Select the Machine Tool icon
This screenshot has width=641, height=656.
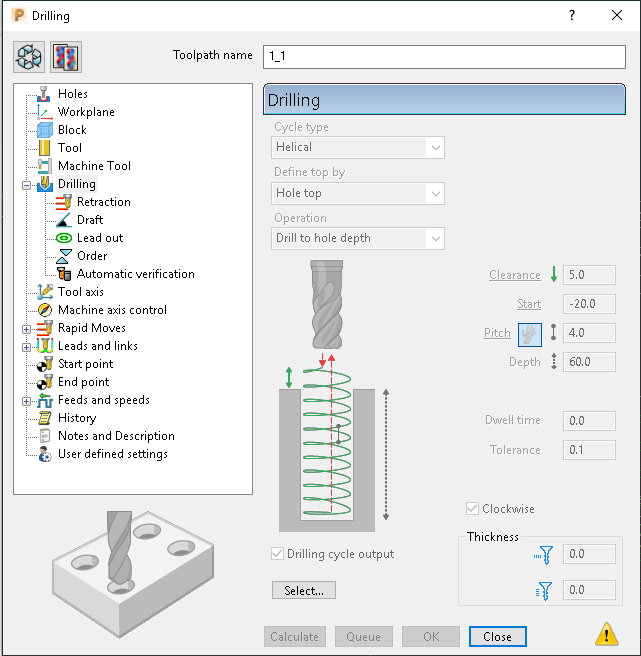click(x=44, y=166)
